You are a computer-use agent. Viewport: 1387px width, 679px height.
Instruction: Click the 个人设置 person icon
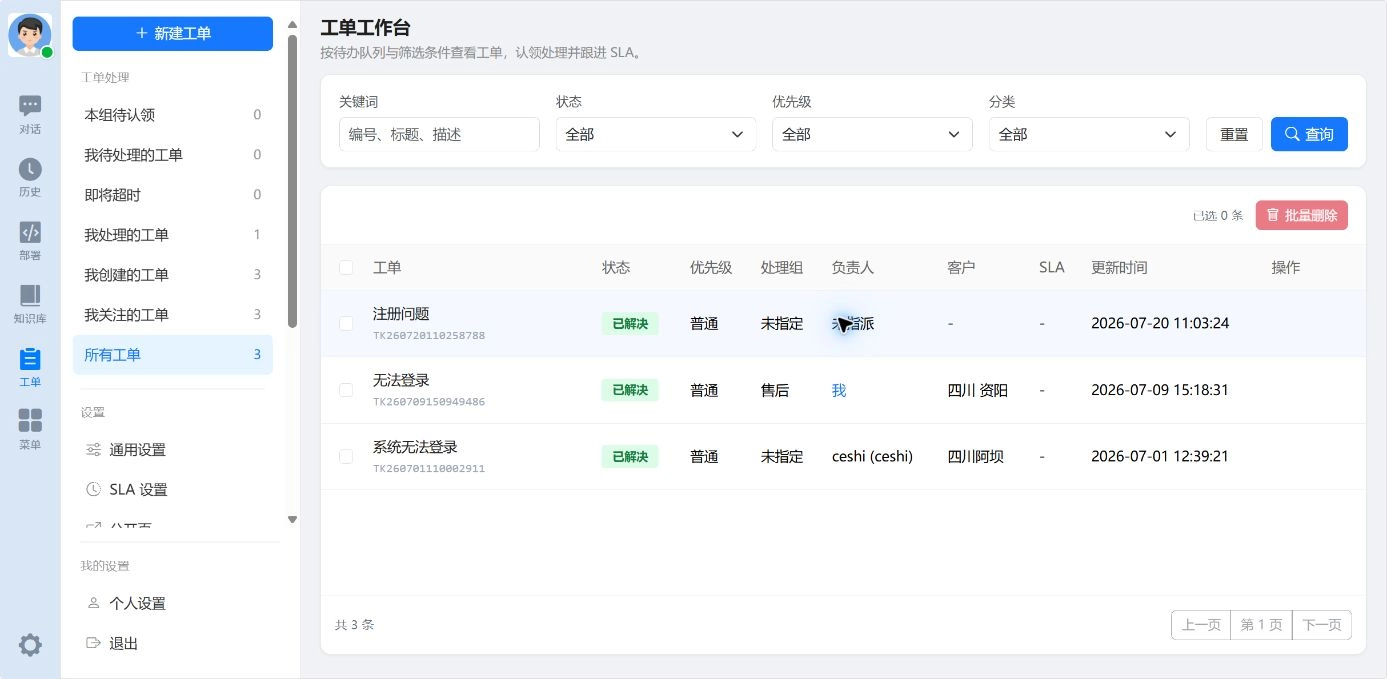click(93, 604)
